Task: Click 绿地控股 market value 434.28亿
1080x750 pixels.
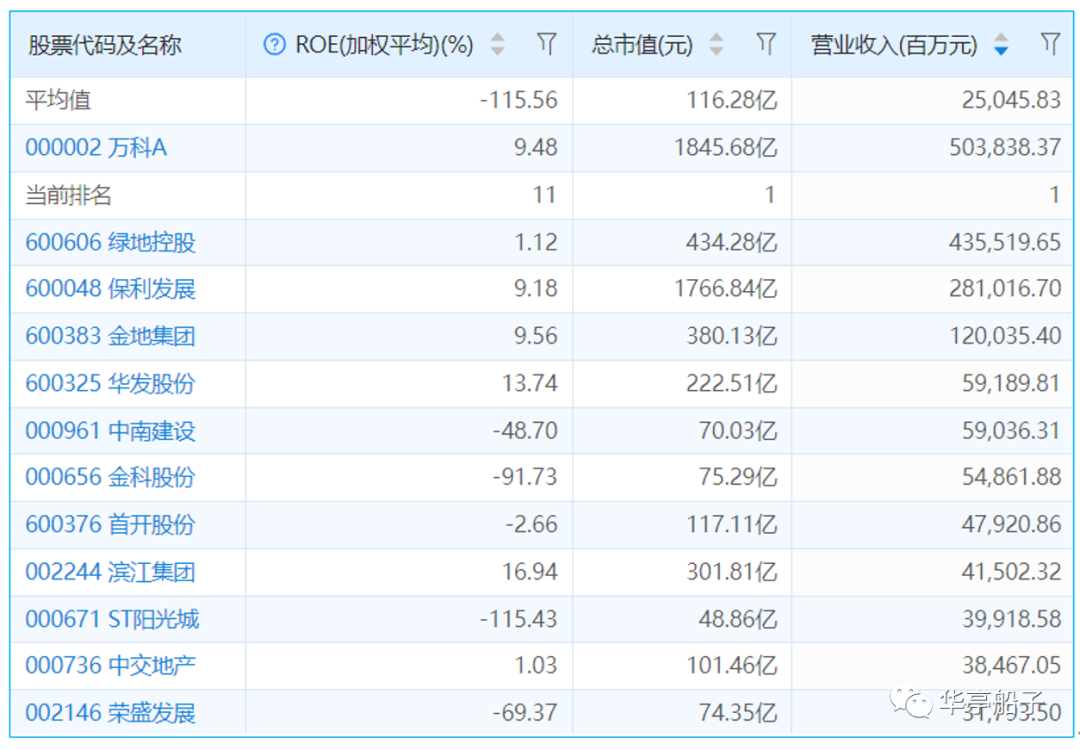Action: [731, 242]
